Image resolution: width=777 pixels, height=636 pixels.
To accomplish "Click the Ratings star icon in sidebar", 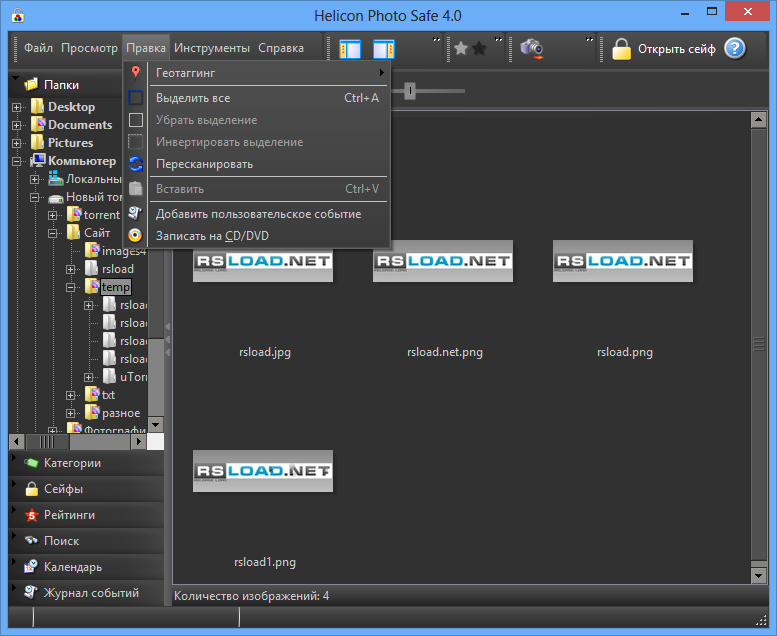I will [31, 515].
